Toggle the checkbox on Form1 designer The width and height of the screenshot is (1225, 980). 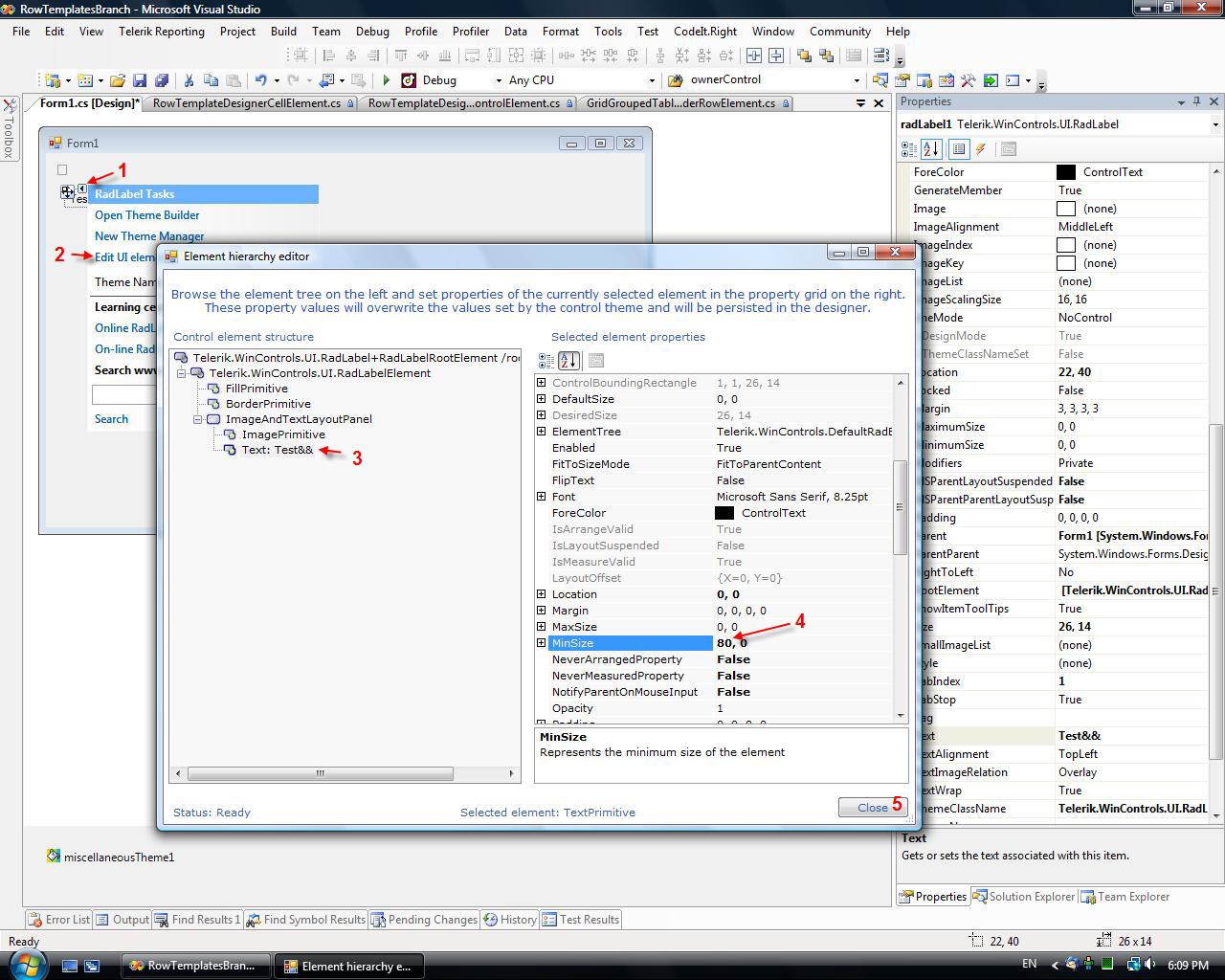point(62,170)
